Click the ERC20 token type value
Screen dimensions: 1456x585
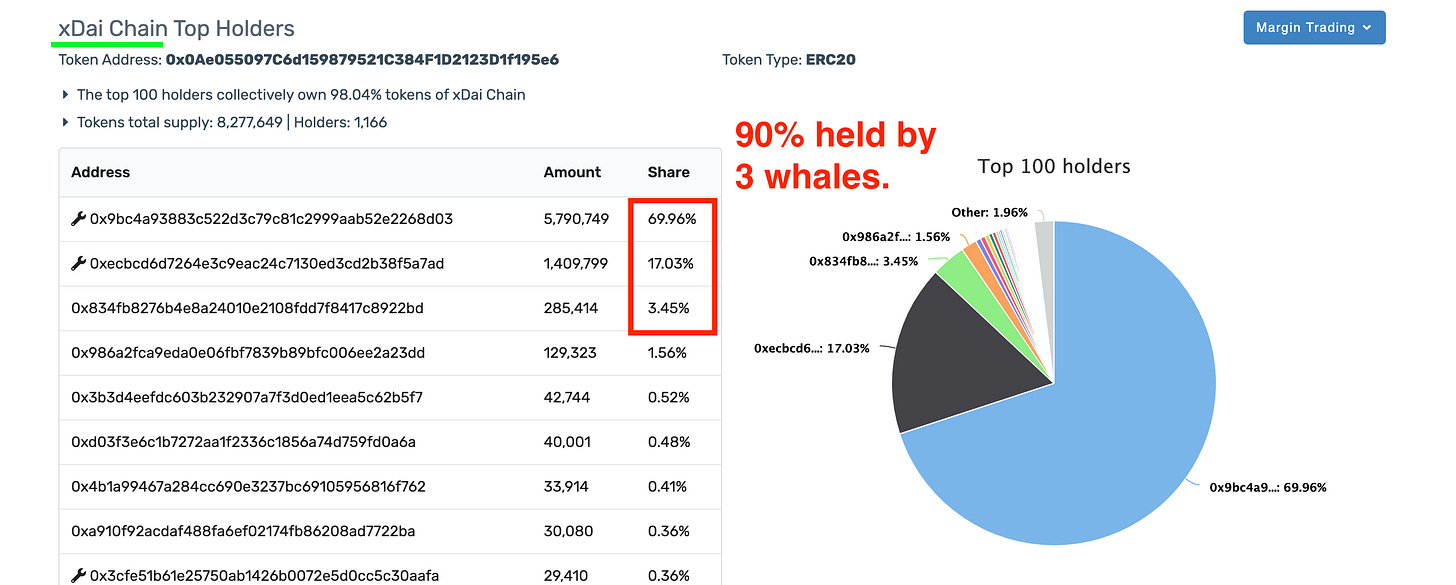[830, 60]
